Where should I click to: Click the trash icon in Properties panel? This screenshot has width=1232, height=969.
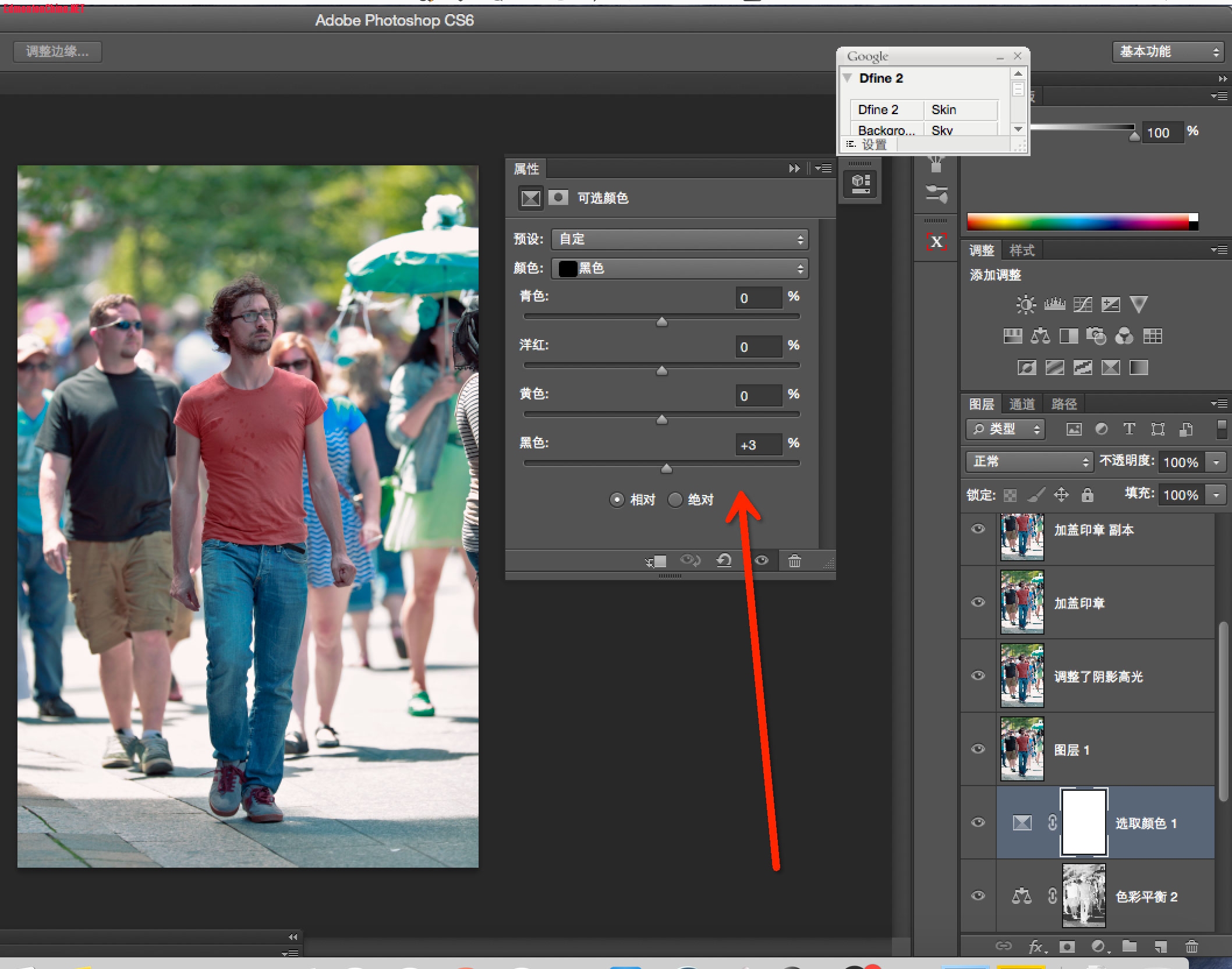[x=794, y=561]
